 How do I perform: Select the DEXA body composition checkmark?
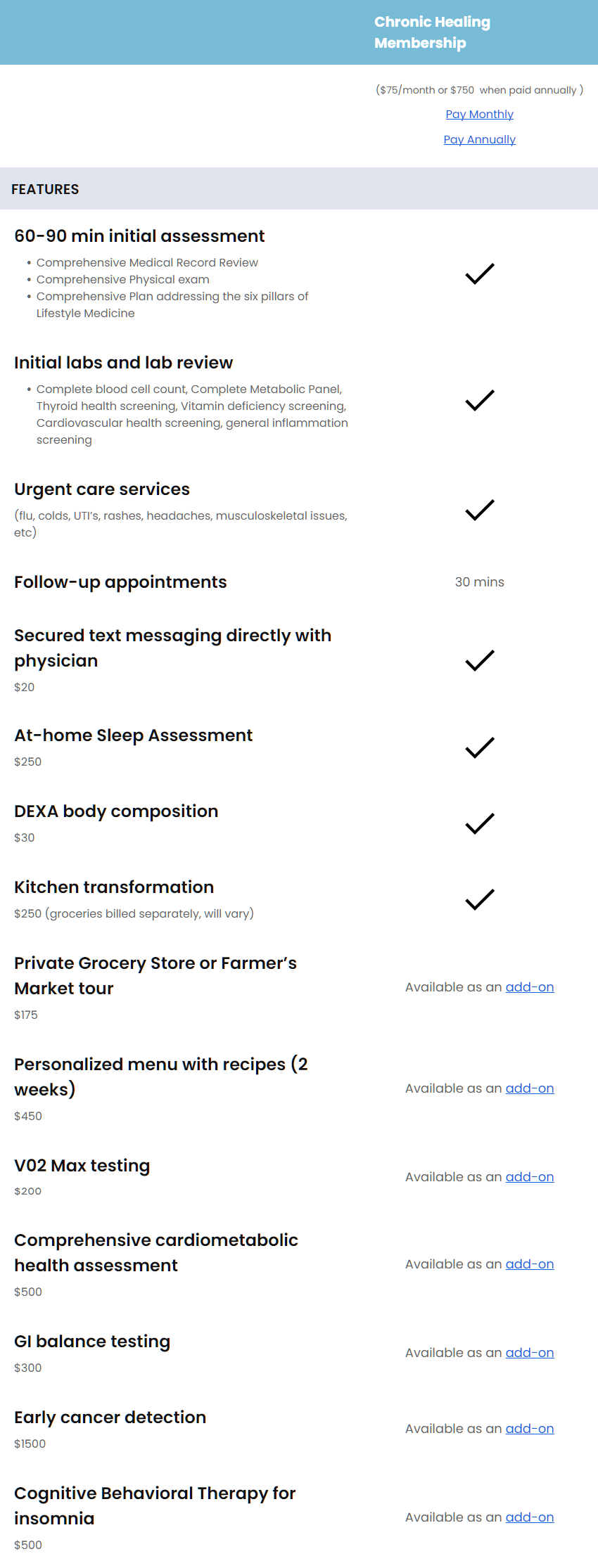point(480,823)
